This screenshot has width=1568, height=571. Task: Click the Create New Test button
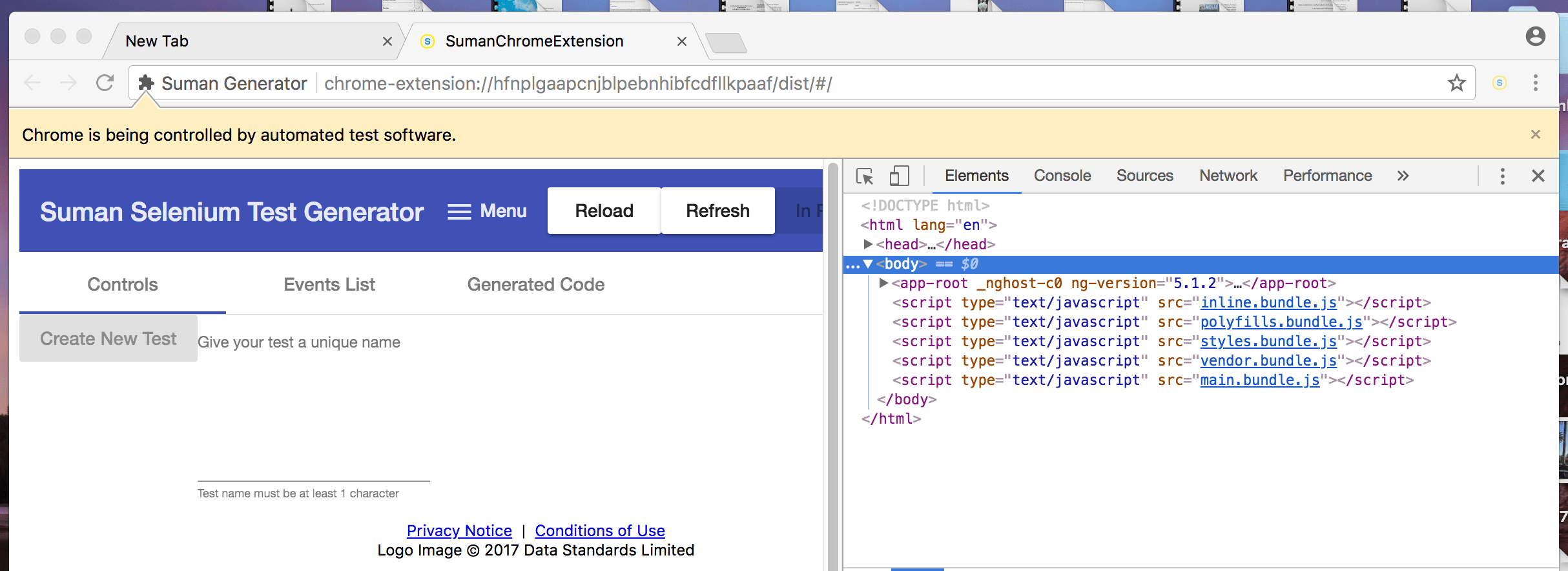pyautogui.click(x=108, y=338)
